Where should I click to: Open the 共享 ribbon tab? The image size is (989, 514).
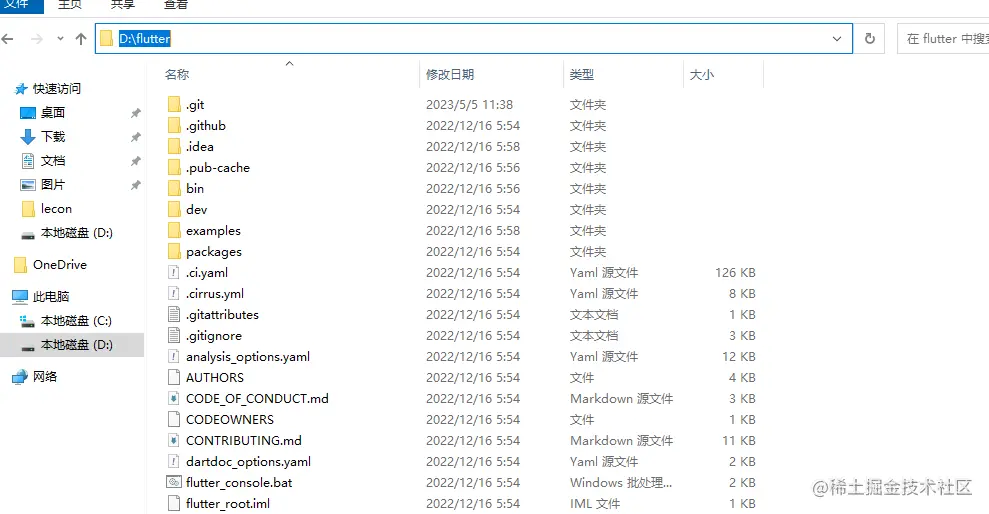tap(122, 5)
